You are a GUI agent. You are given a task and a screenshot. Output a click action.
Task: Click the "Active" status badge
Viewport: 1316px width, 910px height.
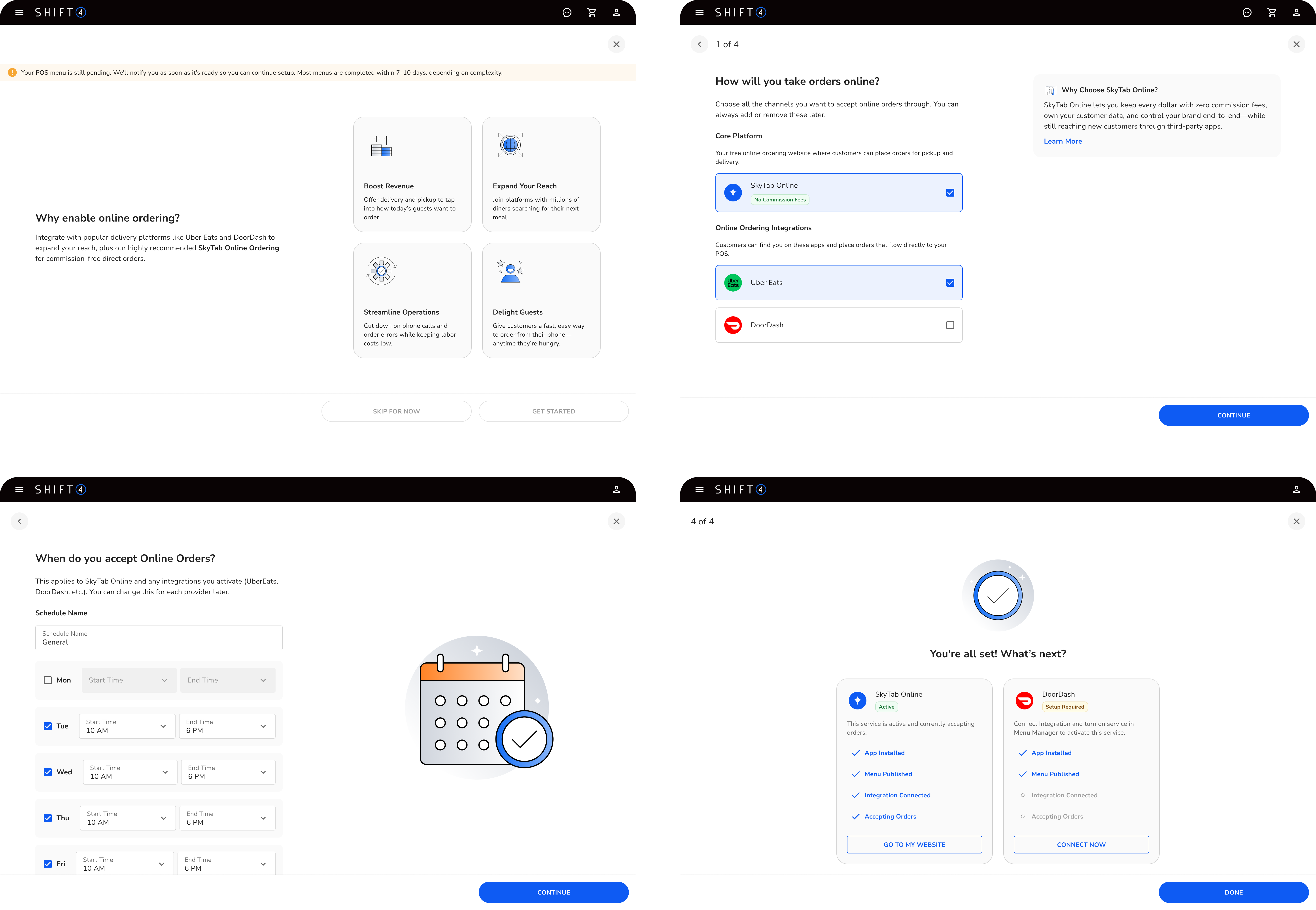point(886,707)
